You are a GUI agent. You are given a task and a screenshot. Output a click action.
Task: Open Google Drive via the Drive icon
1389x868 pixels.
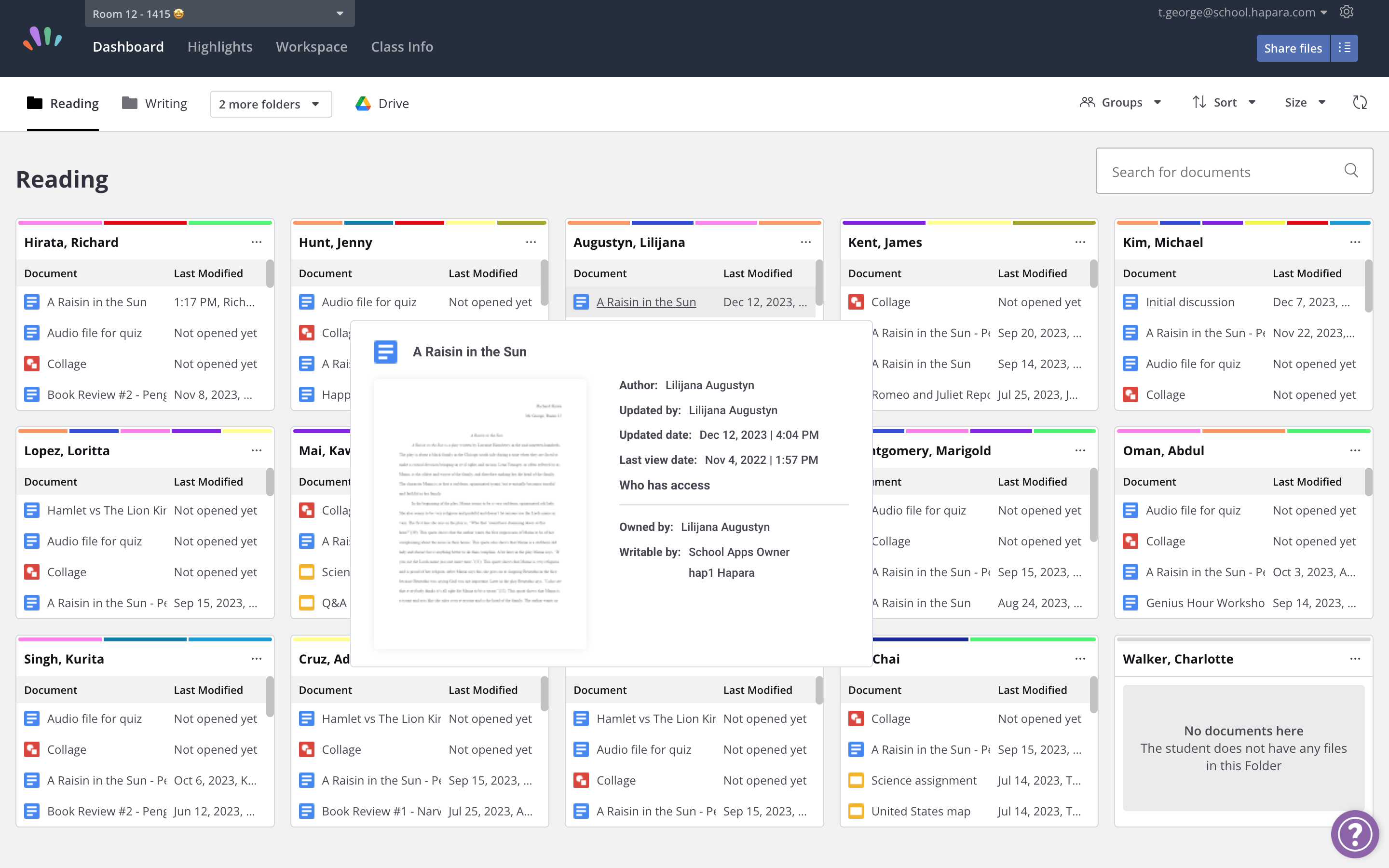364,103
